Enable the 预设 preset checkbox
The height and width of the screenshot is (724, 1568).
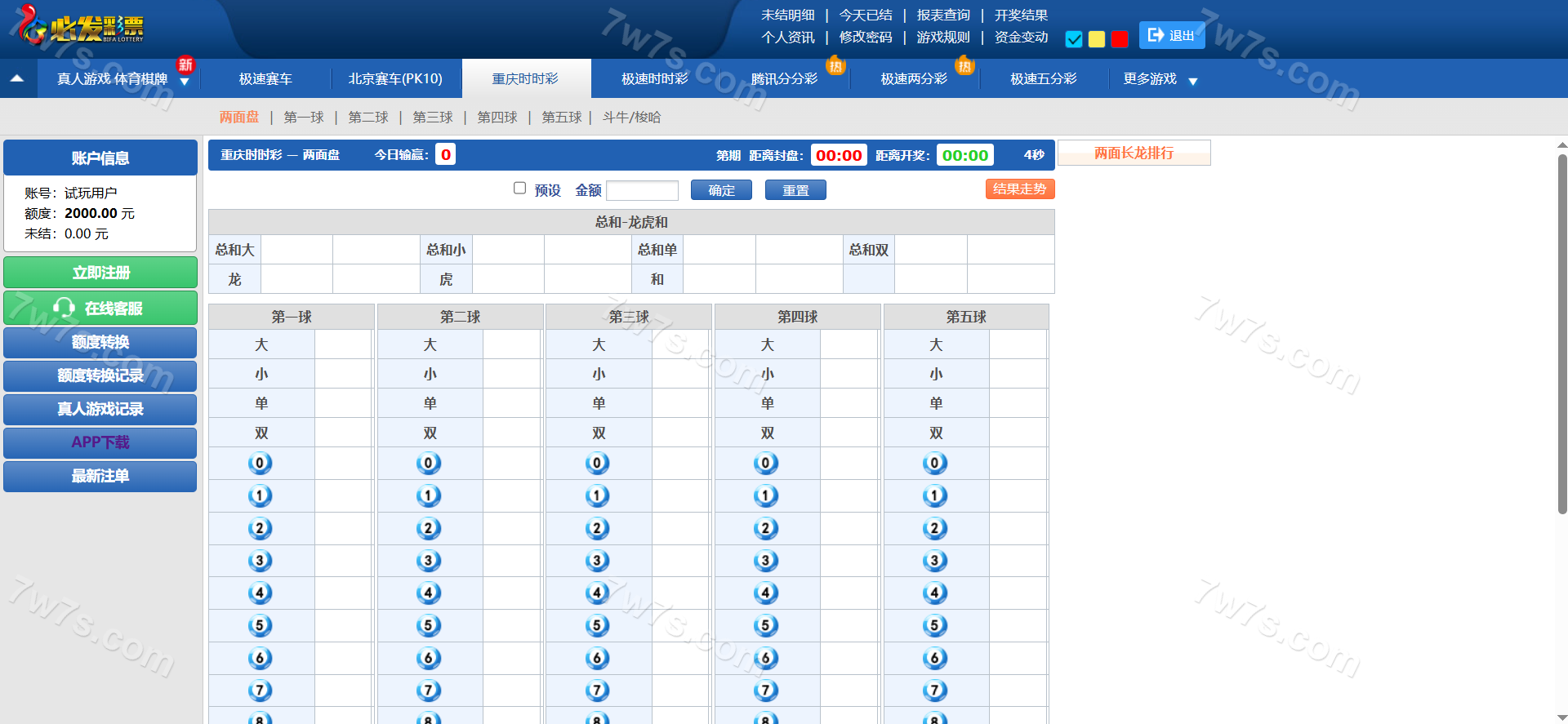pyautogui.click(x=519, y=189)
